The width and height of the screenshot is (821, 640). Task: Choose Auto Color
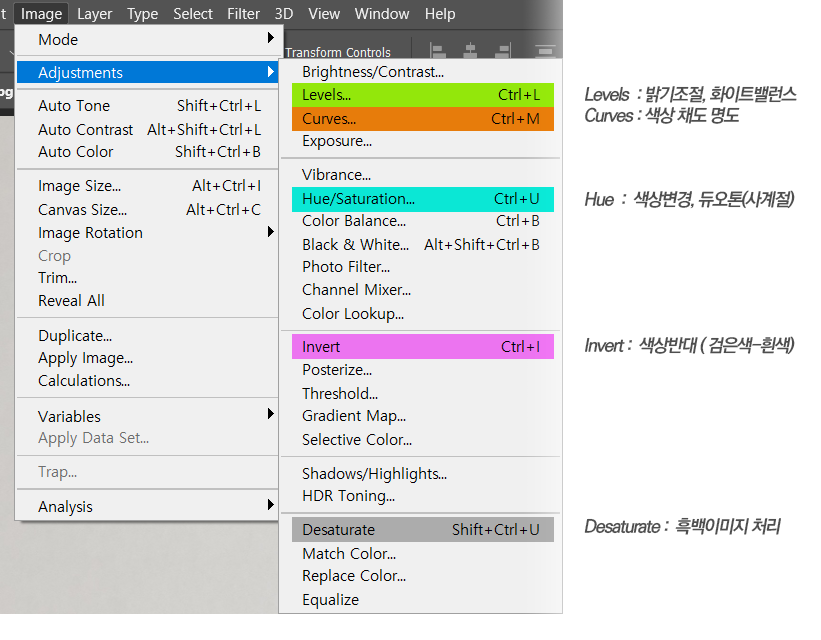[x=148, y=152]
